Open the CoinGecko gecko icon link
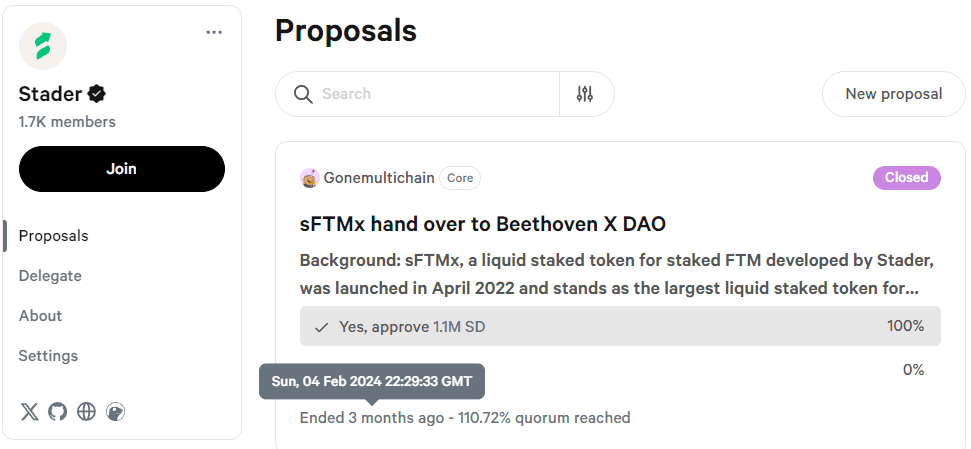Viewport: 971px width, 449px height. [116, 412]
